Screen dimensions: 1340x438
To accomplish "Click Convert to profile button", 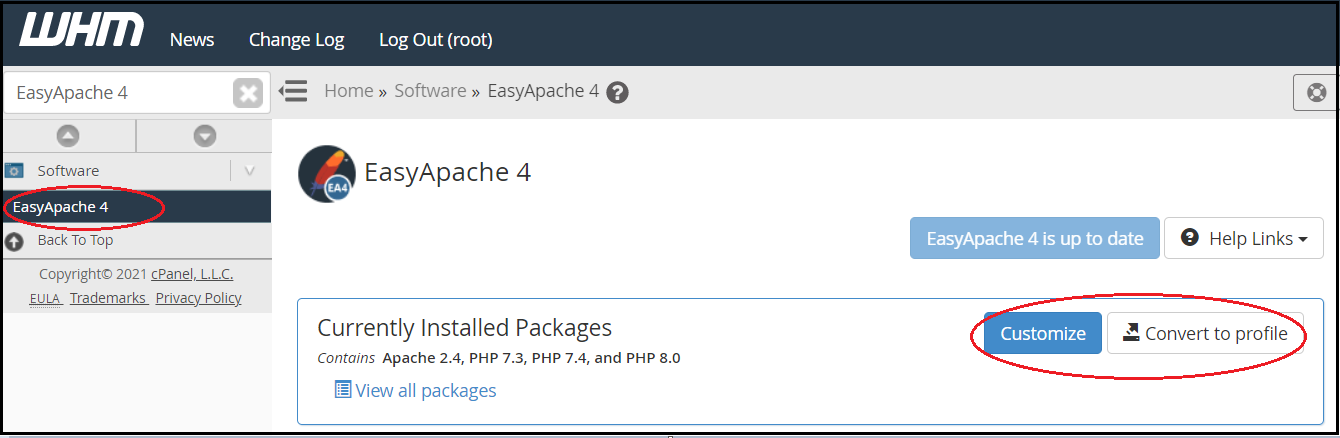I will point(1205,333).
